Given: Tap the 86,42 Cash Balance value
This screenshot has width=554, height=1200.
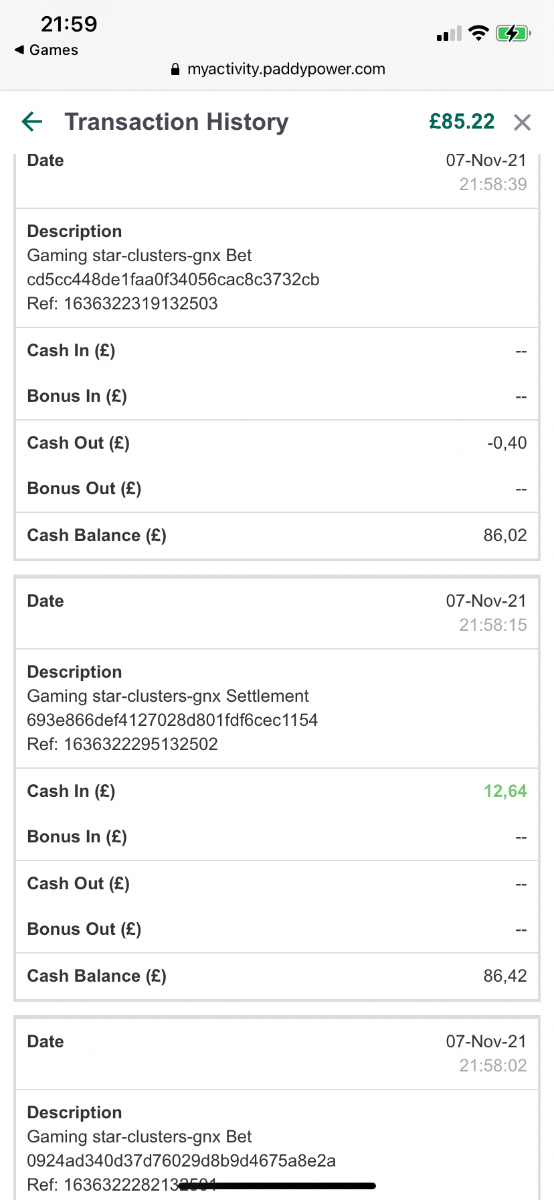Looking at the screenshot, I should tap(505, 976).
